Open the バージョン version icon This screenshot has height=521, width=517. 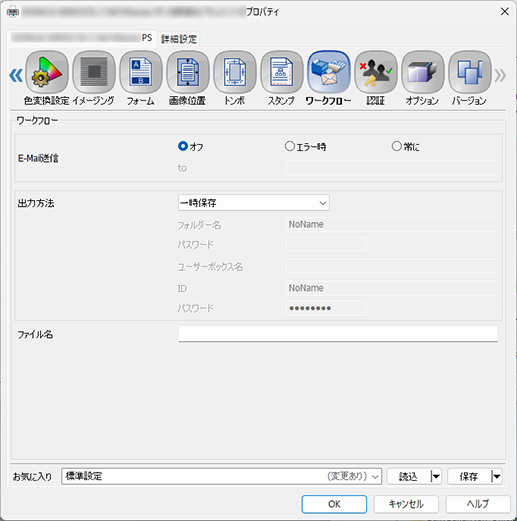[470, 72]
